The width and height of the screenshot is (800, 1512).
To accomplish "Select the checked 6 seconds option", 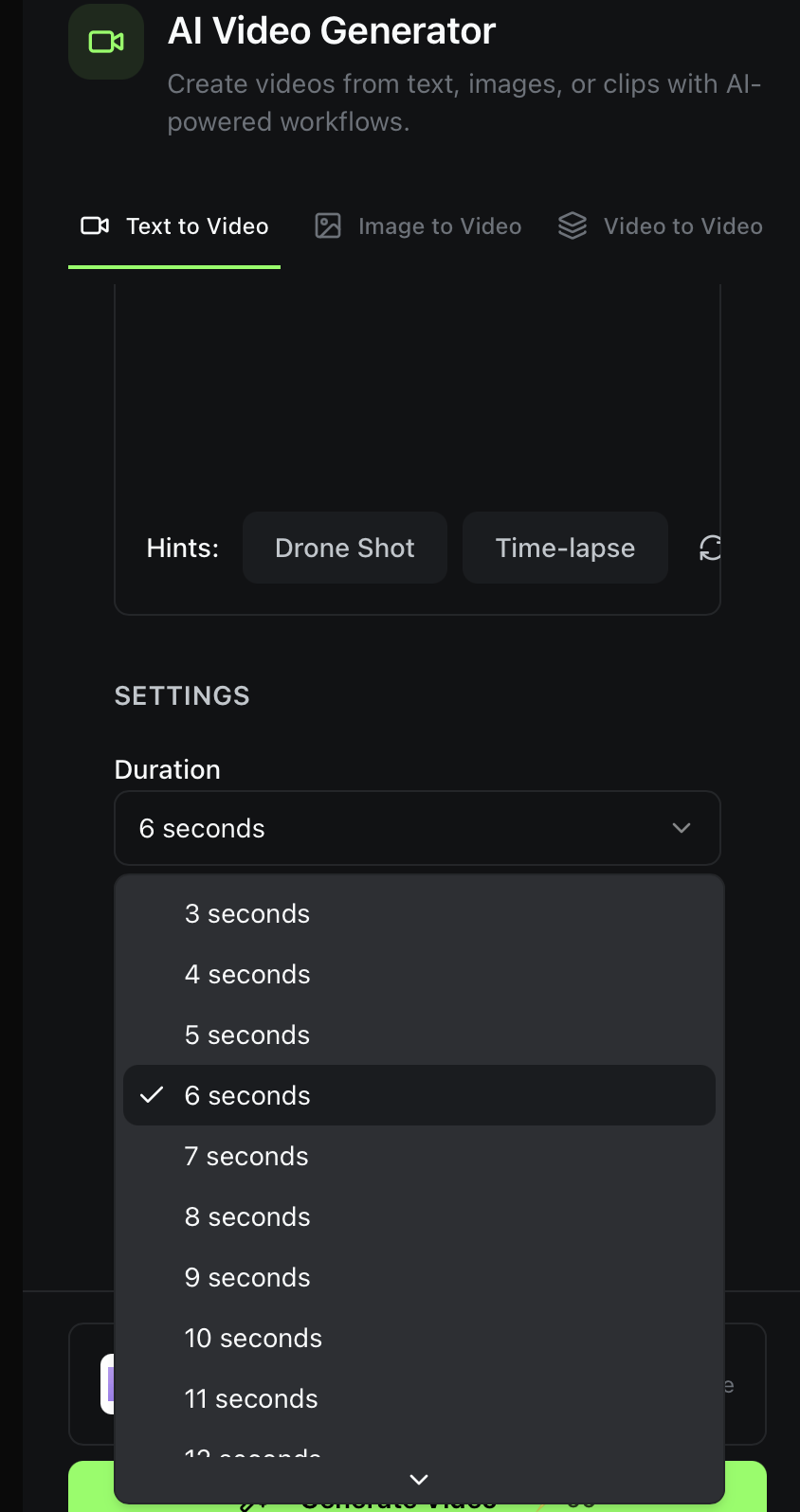I will click(247, 1095).
